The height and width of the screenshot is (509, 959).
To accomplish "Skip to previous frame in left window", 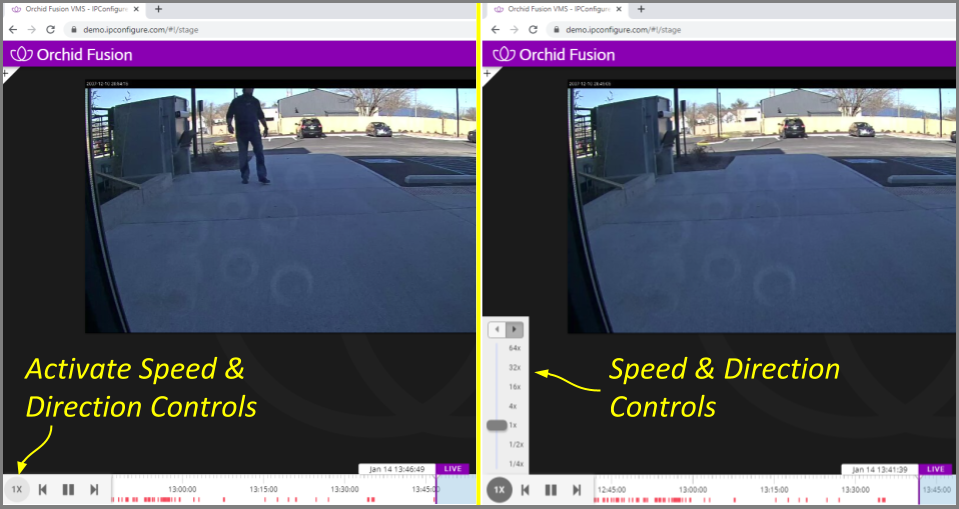I will [x=43, y=489].
